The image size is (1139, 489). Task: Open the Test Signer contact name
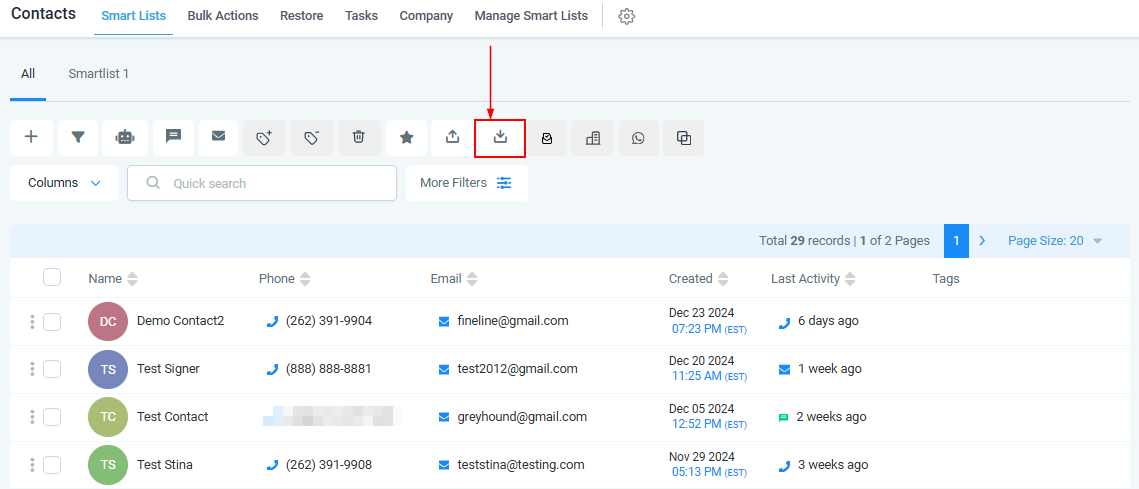click(169, 368)
